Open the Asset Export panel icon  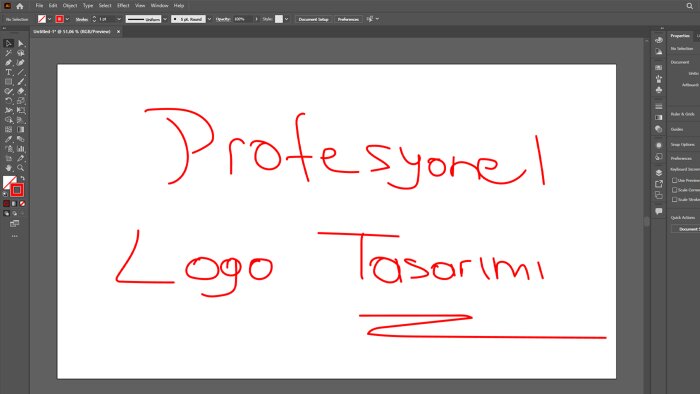(x=659, y=184)
